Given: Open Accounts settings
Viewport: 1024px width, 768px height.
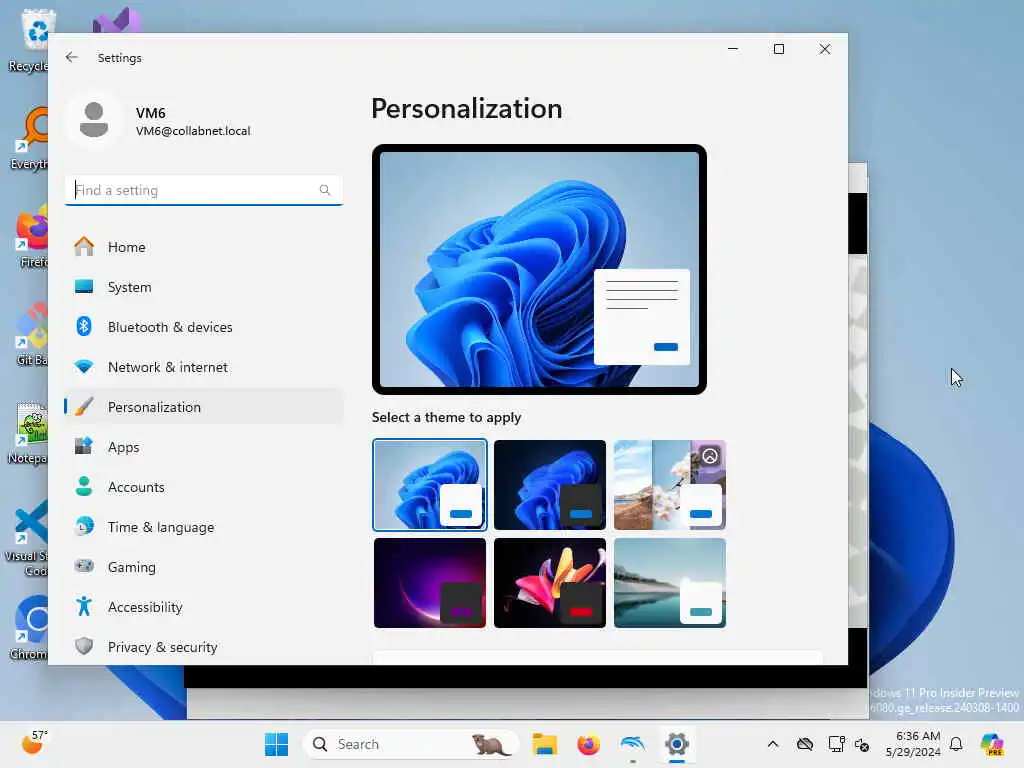Looking at the screenshot, I should (x=204, y=487).
